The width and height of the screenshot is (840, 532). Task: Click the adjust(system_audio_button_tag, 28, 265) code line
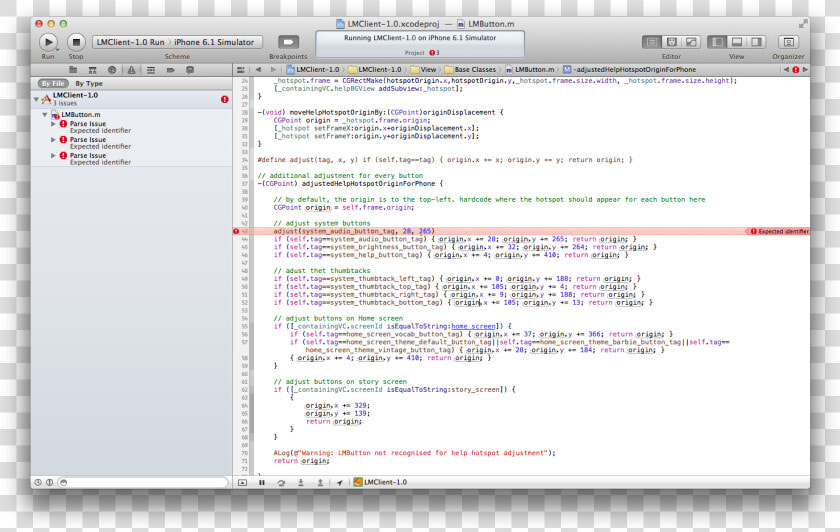354,231
